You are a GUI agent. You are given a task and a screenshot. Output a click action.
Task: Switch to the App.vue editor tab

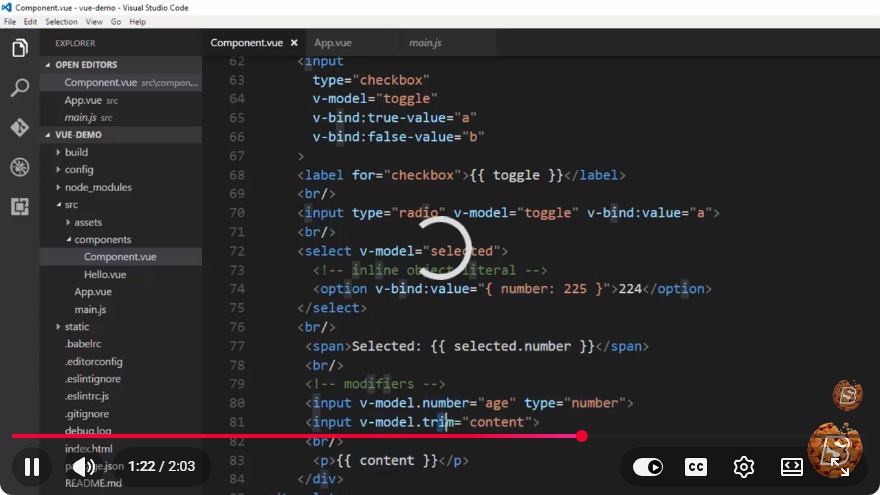pyautogui.click(x=333, y=43)
